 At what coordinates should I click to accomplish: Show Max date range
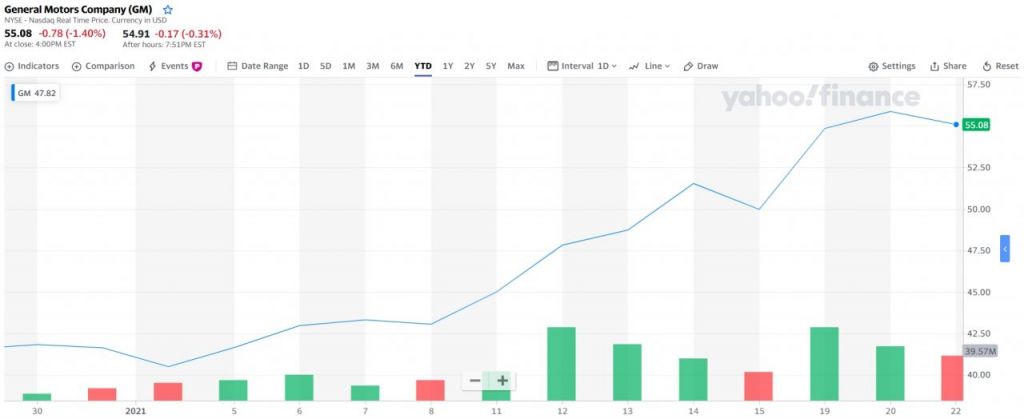pyautogui.click(x=516, y=66)
